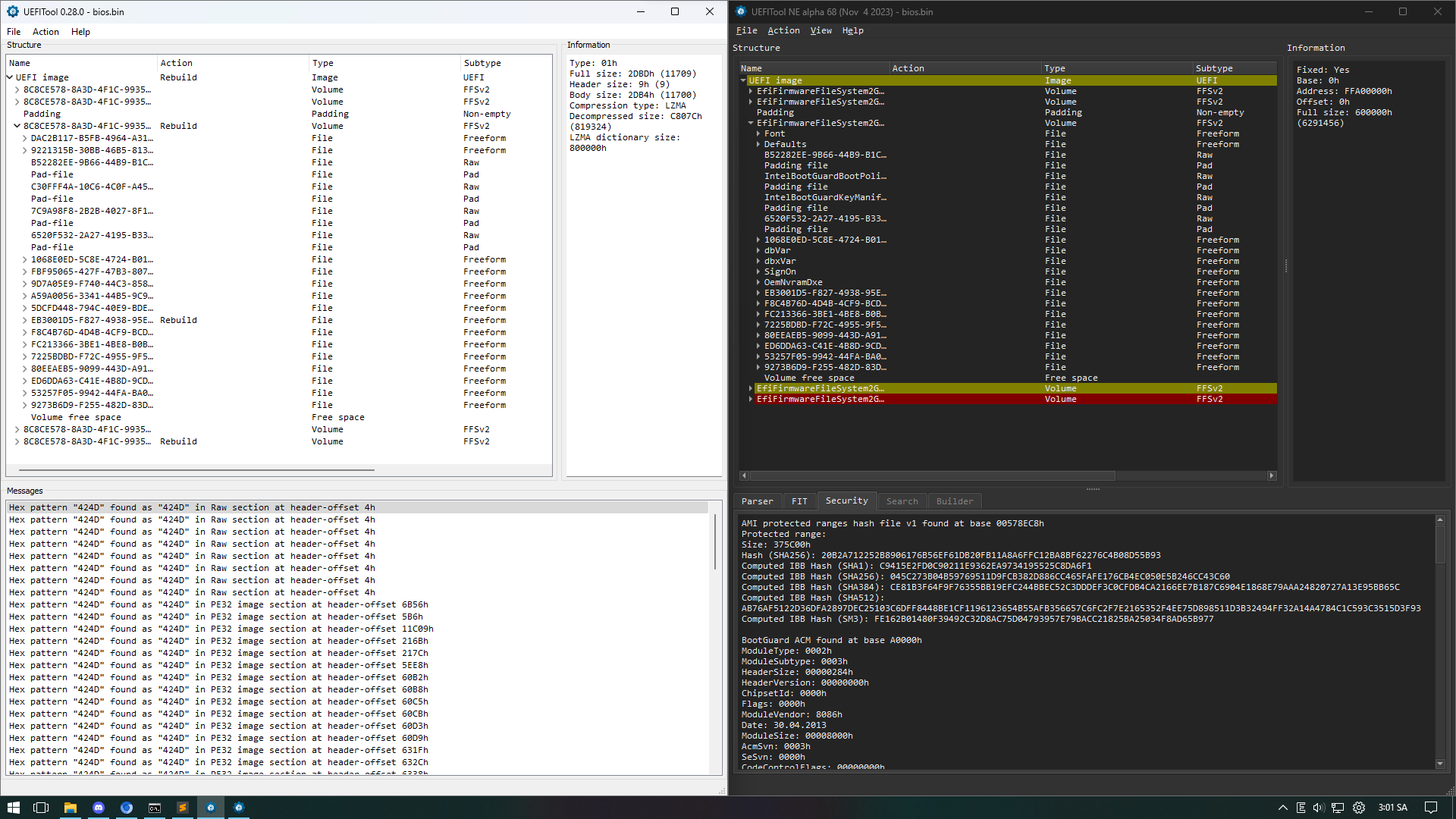This screenshot has width=1456, height=819.
Task: Open the View menu in UEFITool NE
Action: pos(821,30)
